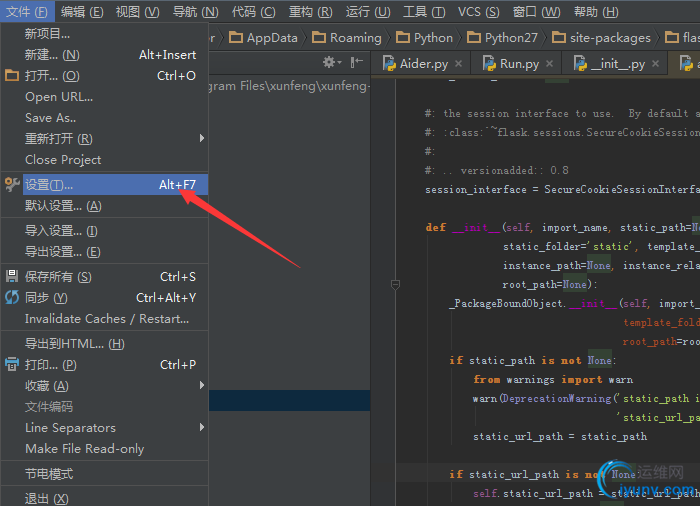
Task: Open the 运行 (U) menu
Action: 368,12
